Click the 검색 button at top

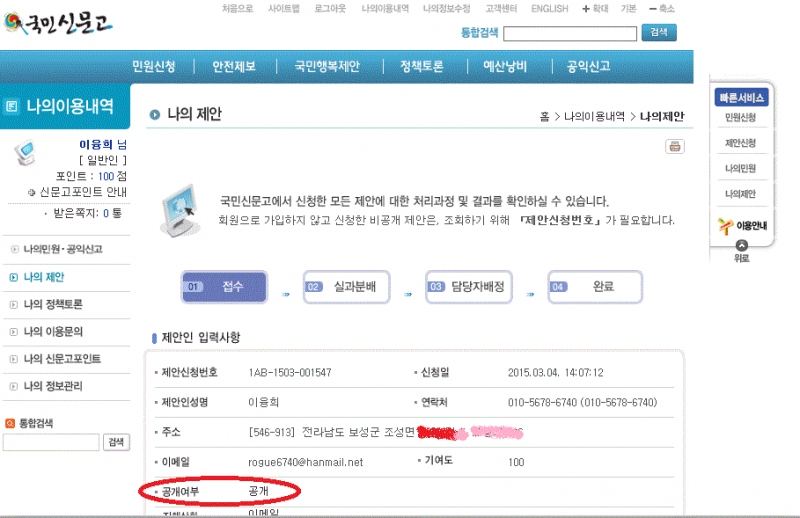[658, 32]
